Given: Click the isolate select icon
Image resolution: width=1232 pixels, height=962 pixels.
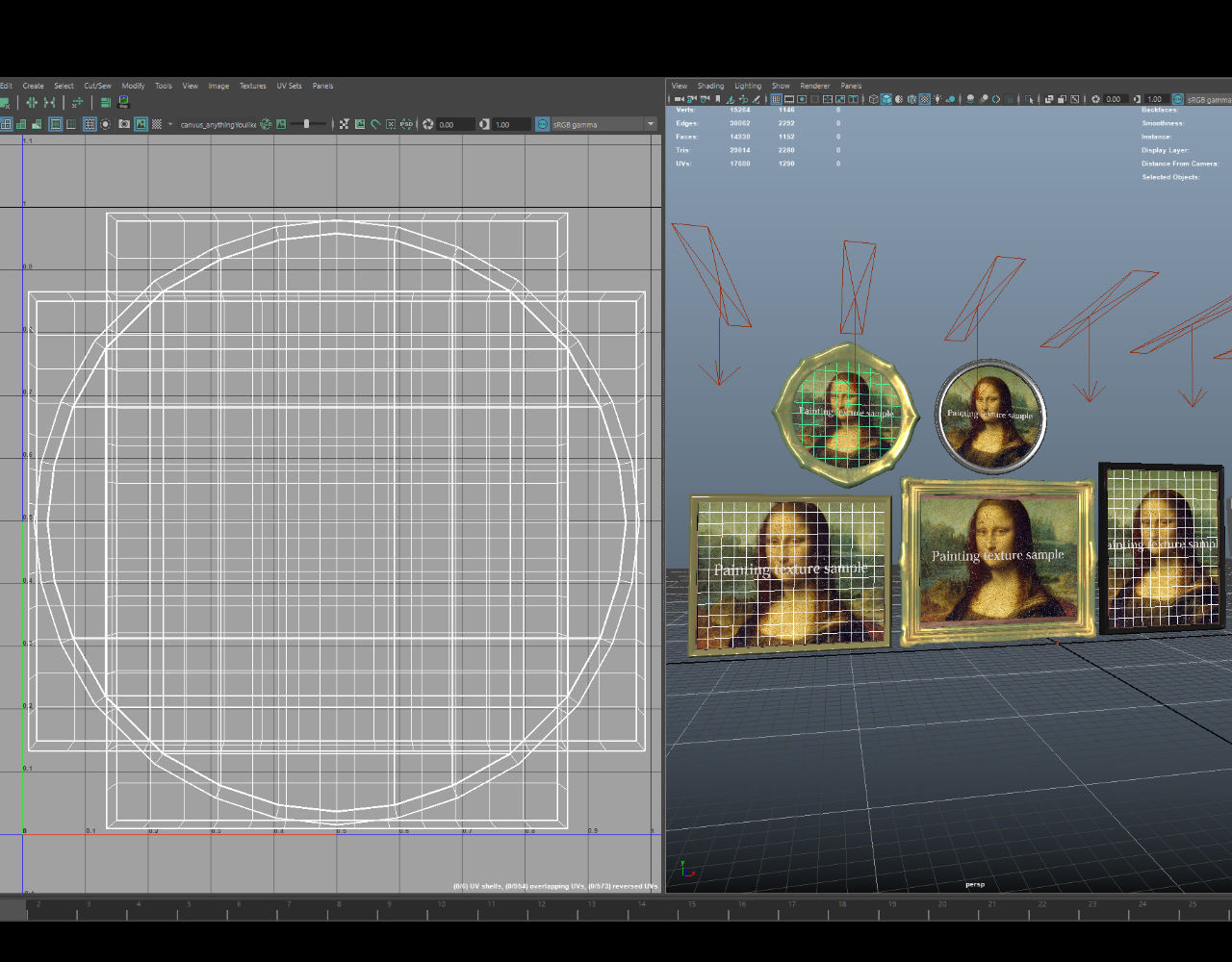Looking at the screenshot, I should (x=1029, y=99).
